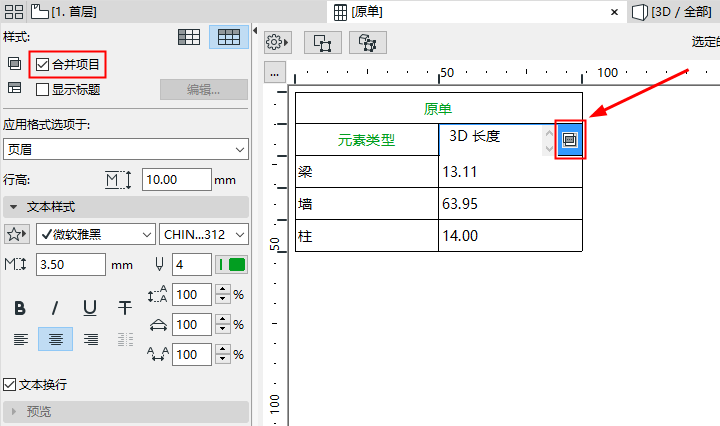This screenshot has height=426, width=720.
Task: Click the font size field 3.50
Action: point(71,265)
